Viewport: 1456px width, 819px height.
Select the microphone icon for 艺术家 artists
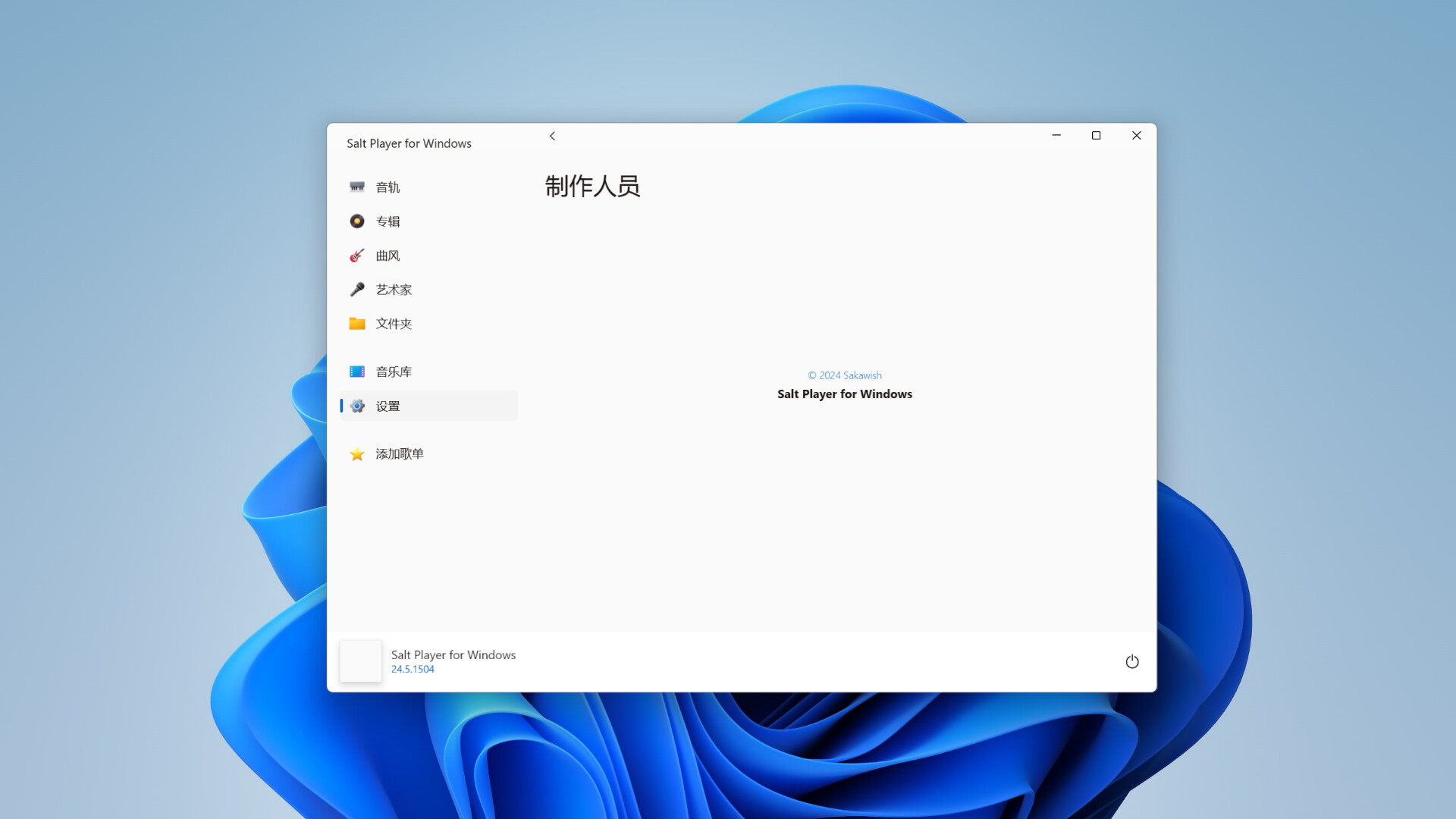[357, 289]
